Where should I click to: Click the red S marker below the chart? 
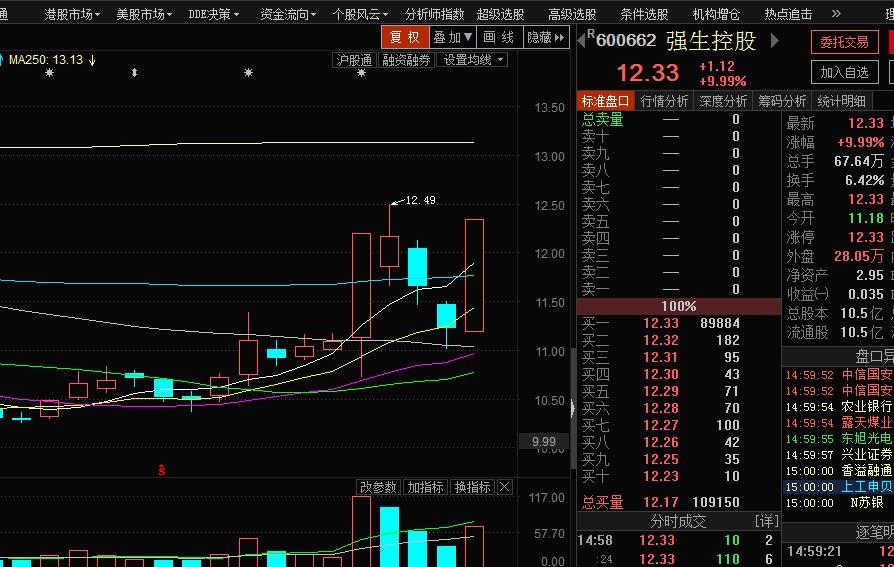click(x=162, y=470)
